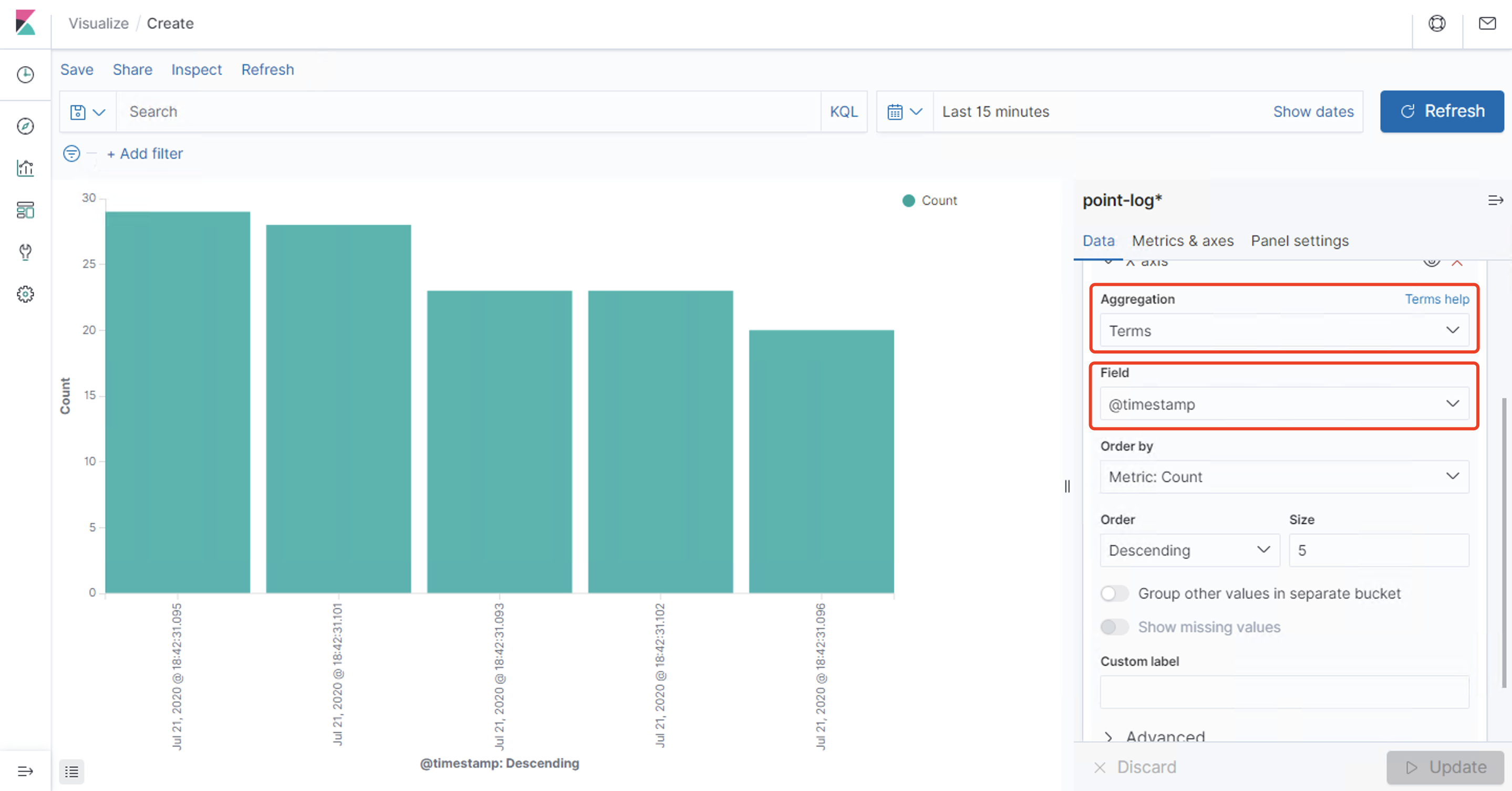This screenshot has width=1512, height=791.
Task: Open the help lifebuoy icon
Action: [1437, 24]
